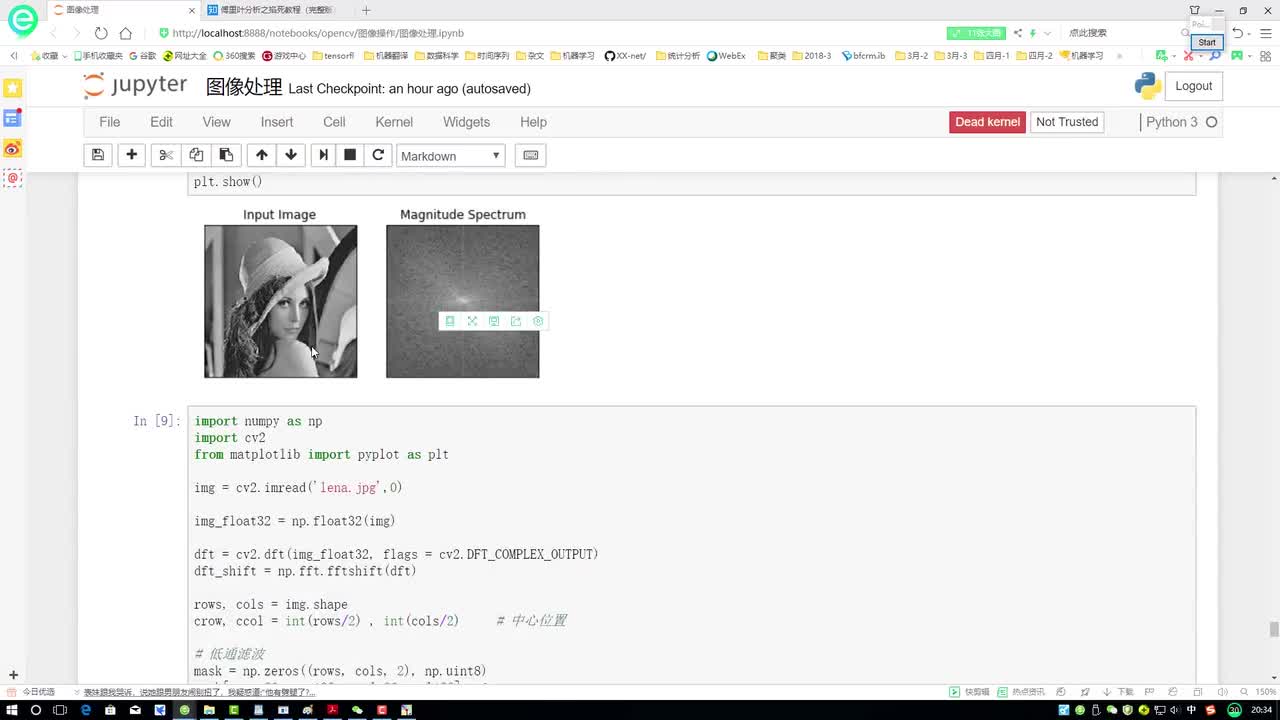Open the Help menu
The width and height of the screenshot is (1280, 720).
tap(533, 122)
